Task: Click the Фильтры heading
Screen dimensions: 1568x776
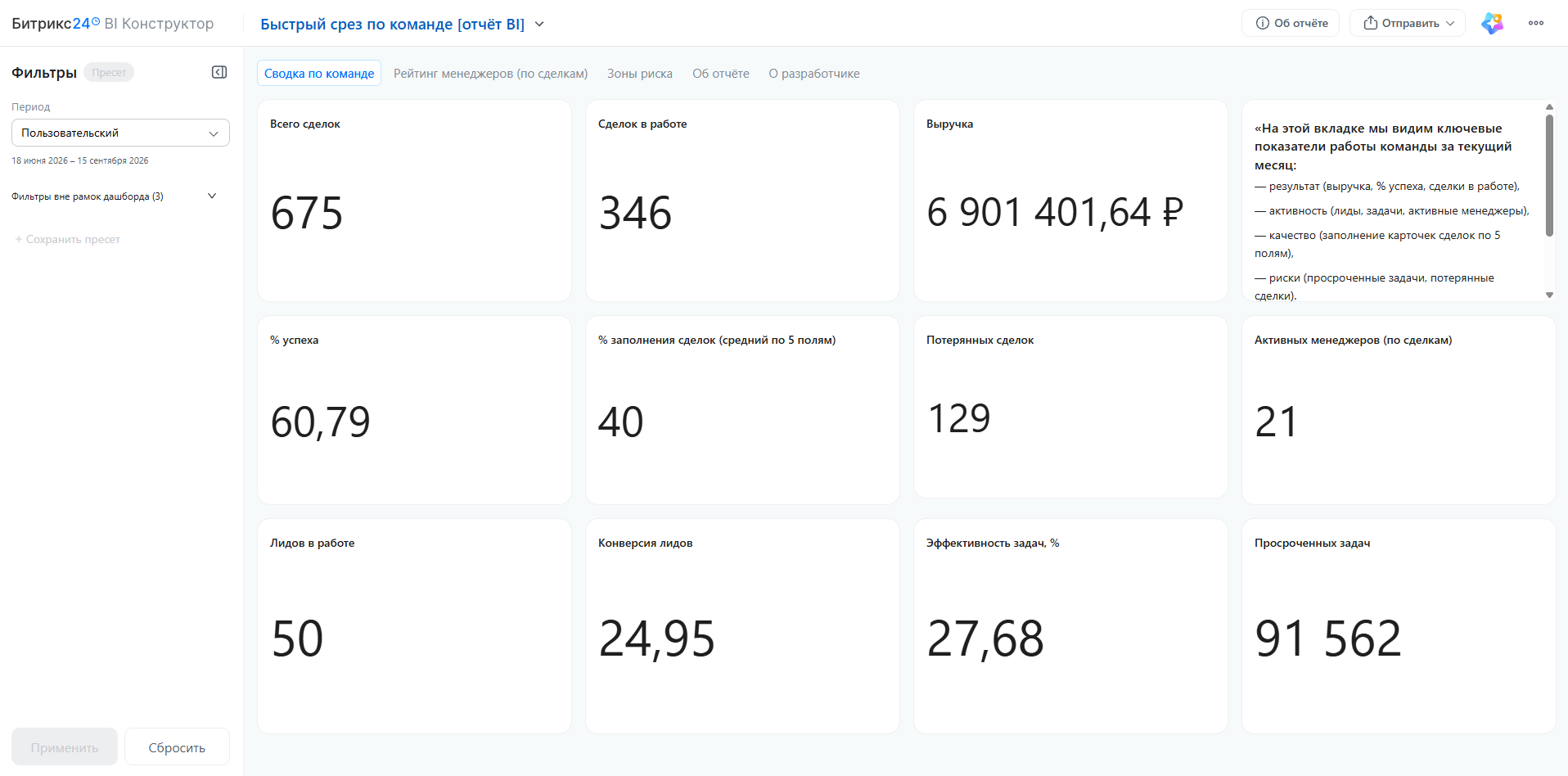Action: click(44, 73)
